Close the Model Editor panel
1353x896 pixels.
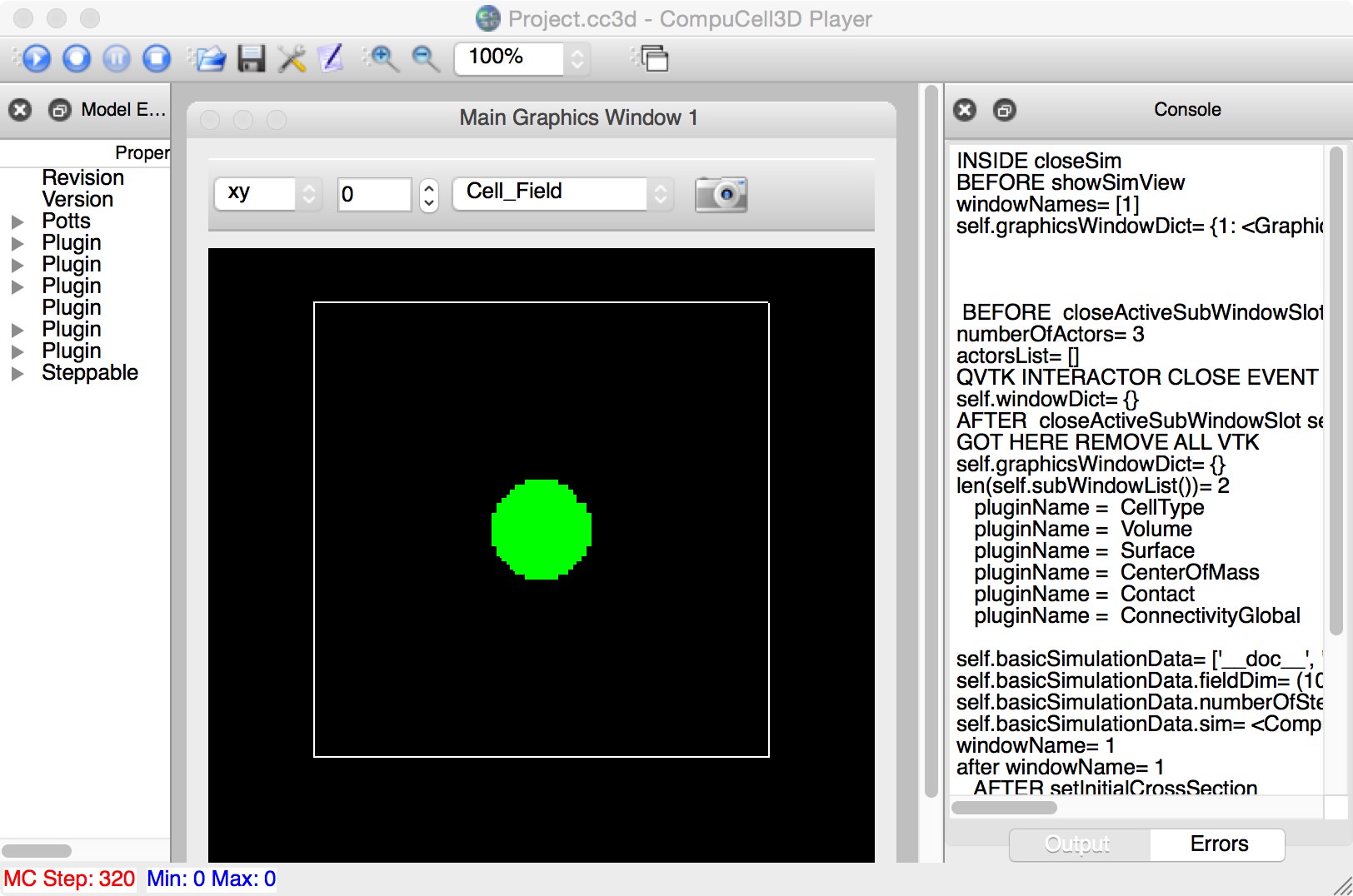(20, 110)
